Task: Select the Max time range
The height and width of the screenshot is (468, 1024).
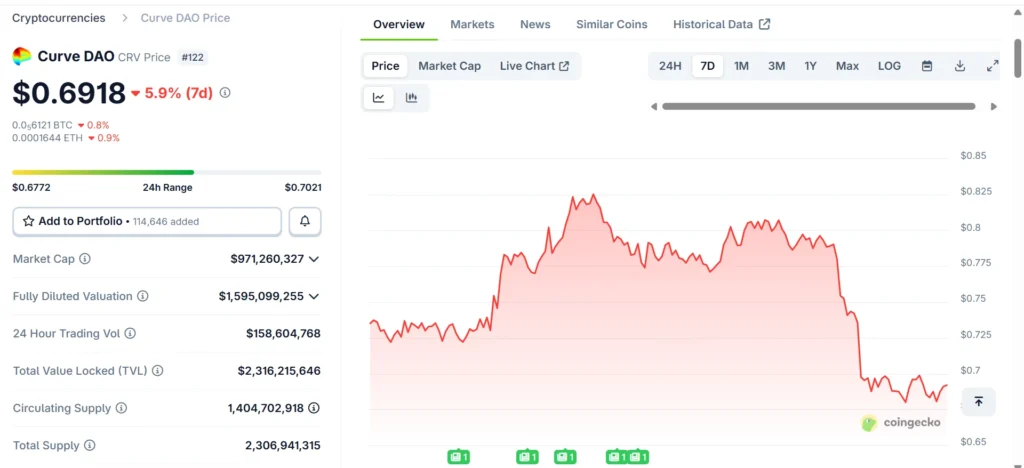Action: 847,66
